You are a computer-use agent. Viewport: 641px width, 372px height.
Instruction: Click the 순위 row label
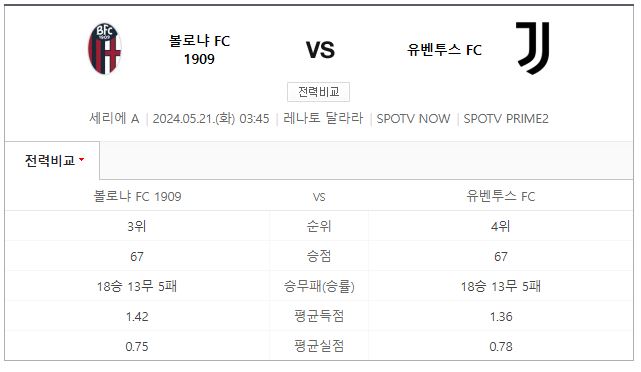click(x=319, y=226)
